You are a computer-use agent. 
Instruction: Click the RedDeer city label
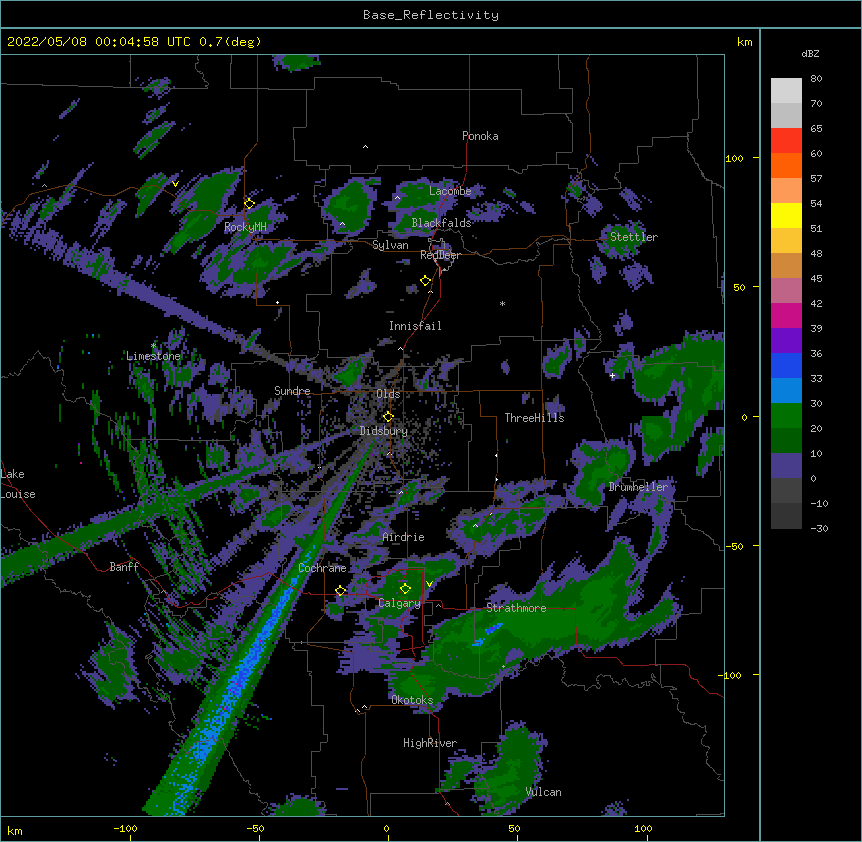[x=440, y=255]
